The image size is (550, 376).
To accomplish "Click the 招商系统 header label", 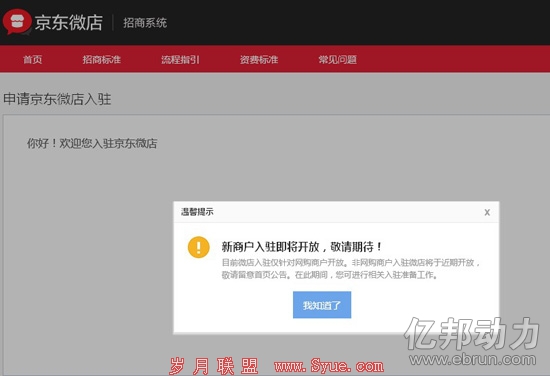I will 145,23.
